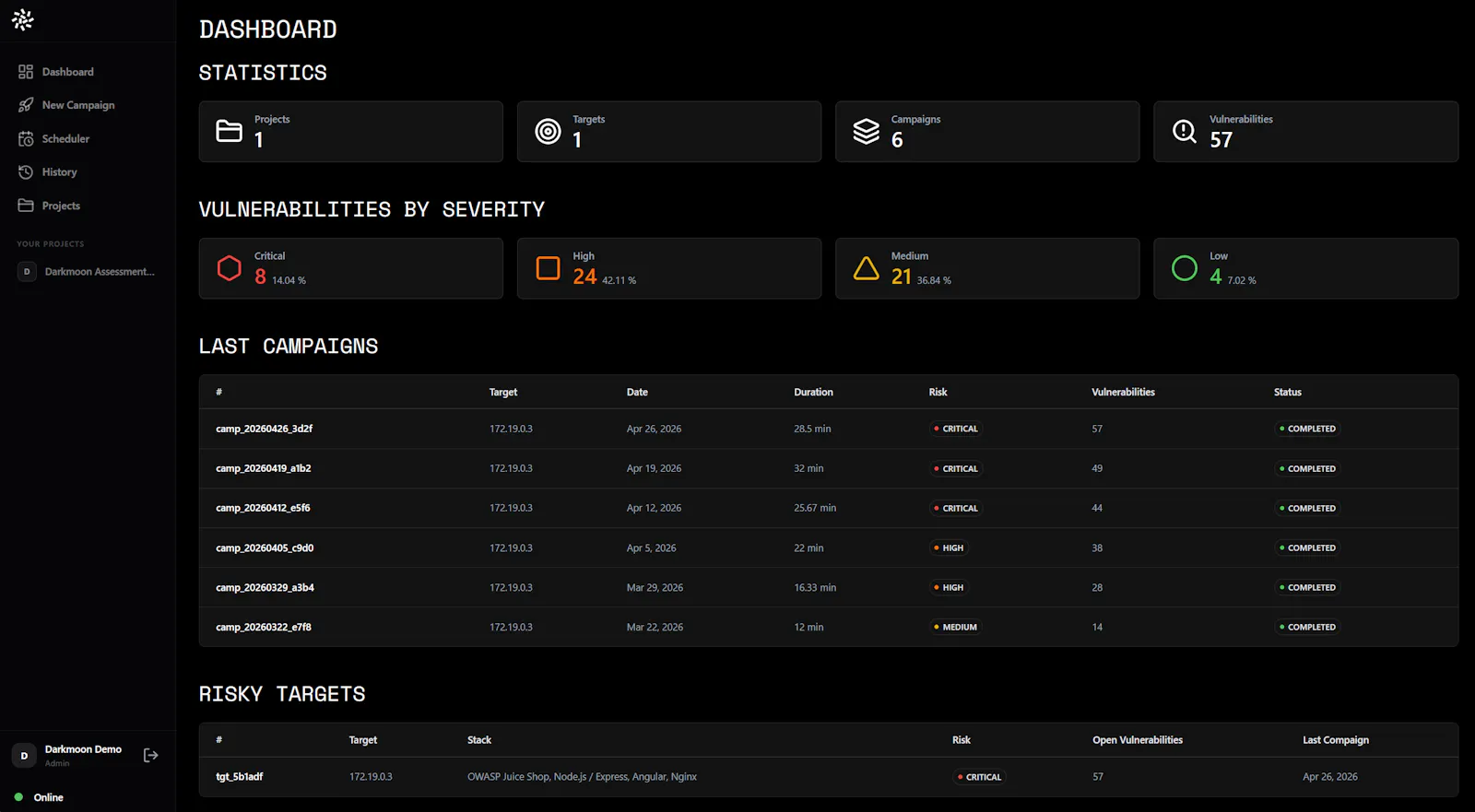1475x812 pixels.
Task: Click the Status column header
Action: point(1288,392)
